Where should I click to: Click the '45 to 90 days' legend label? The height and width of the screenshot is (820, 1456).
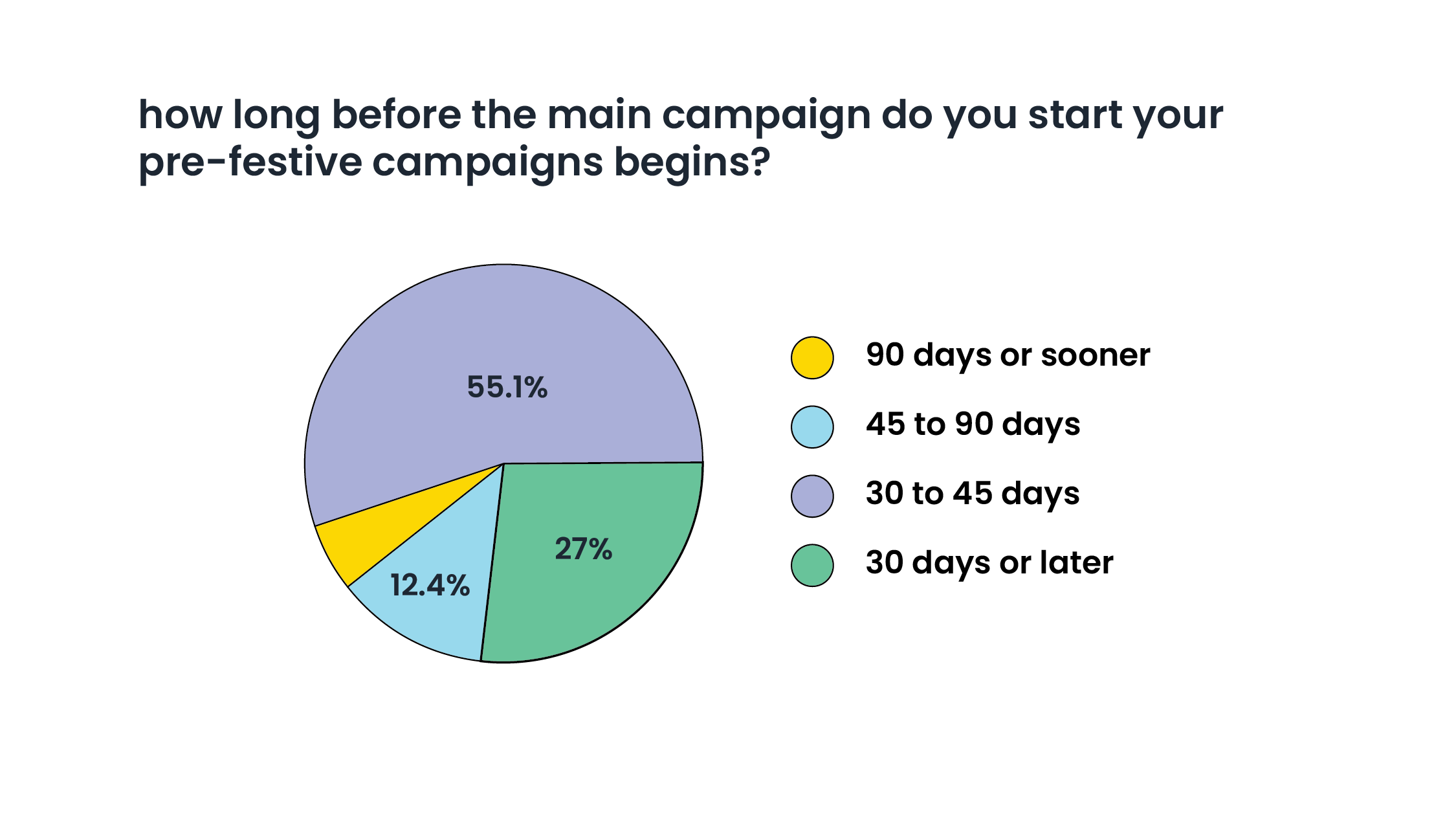pos(973,425)
